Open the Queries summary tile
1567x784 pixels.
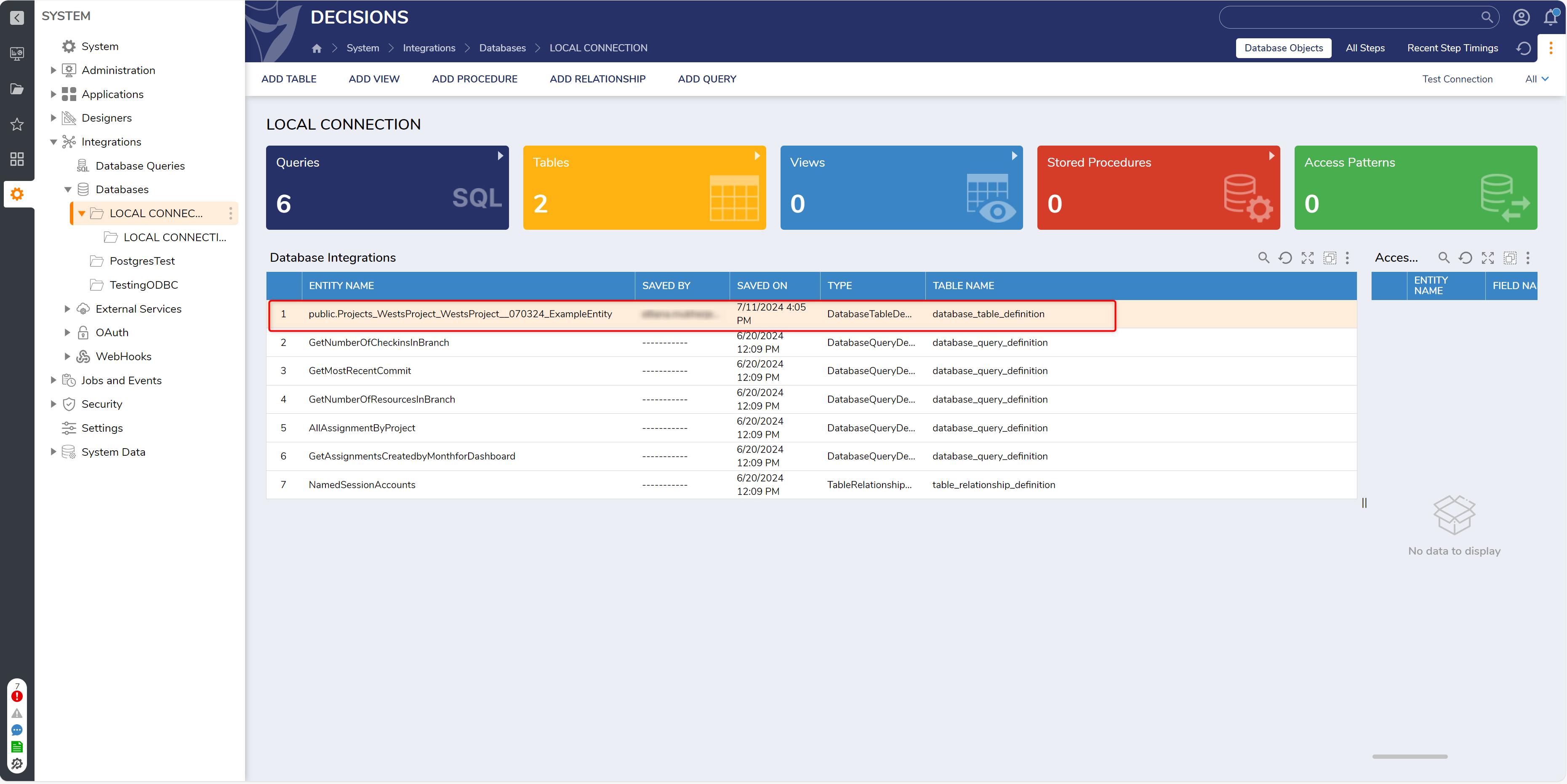pos(387,188)
